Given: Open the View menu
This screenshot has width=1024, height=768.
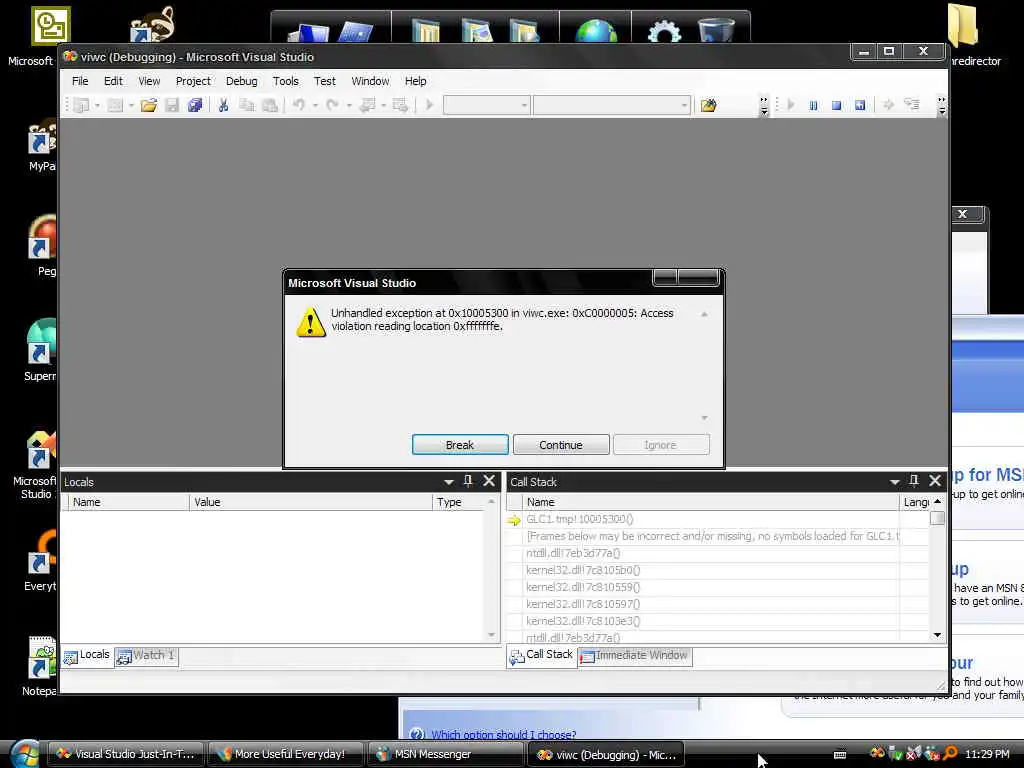Looking at the screenshot, I should (149, 81).
